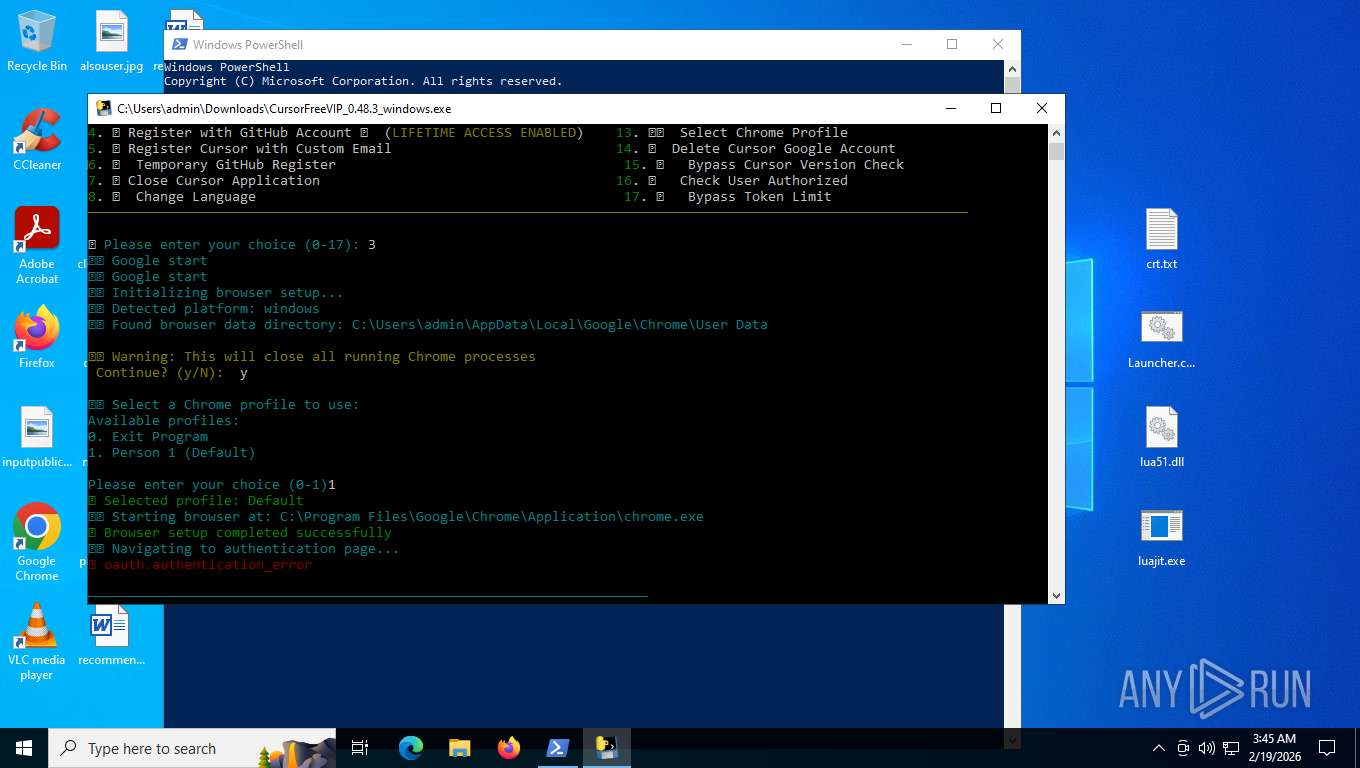Minimize the CursorFreeVIP console window
The height and width of the screenshot is (768, 1360).
tap(950, 108)
